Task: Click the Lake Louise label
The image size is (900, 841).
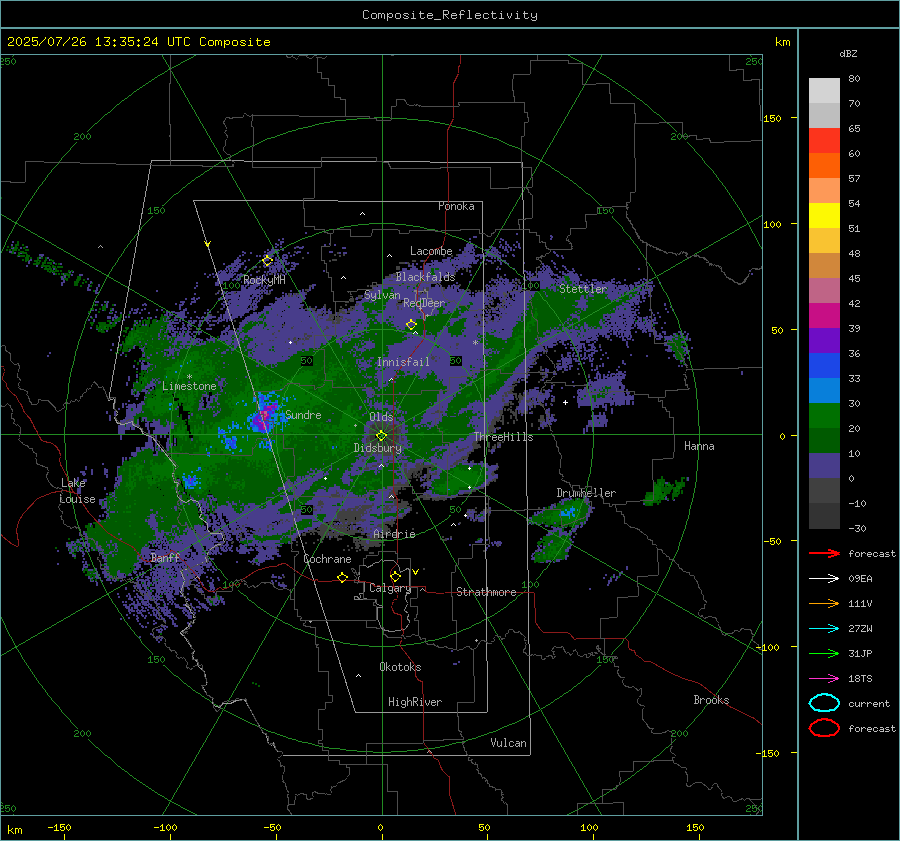Action: tap(77, 491)
